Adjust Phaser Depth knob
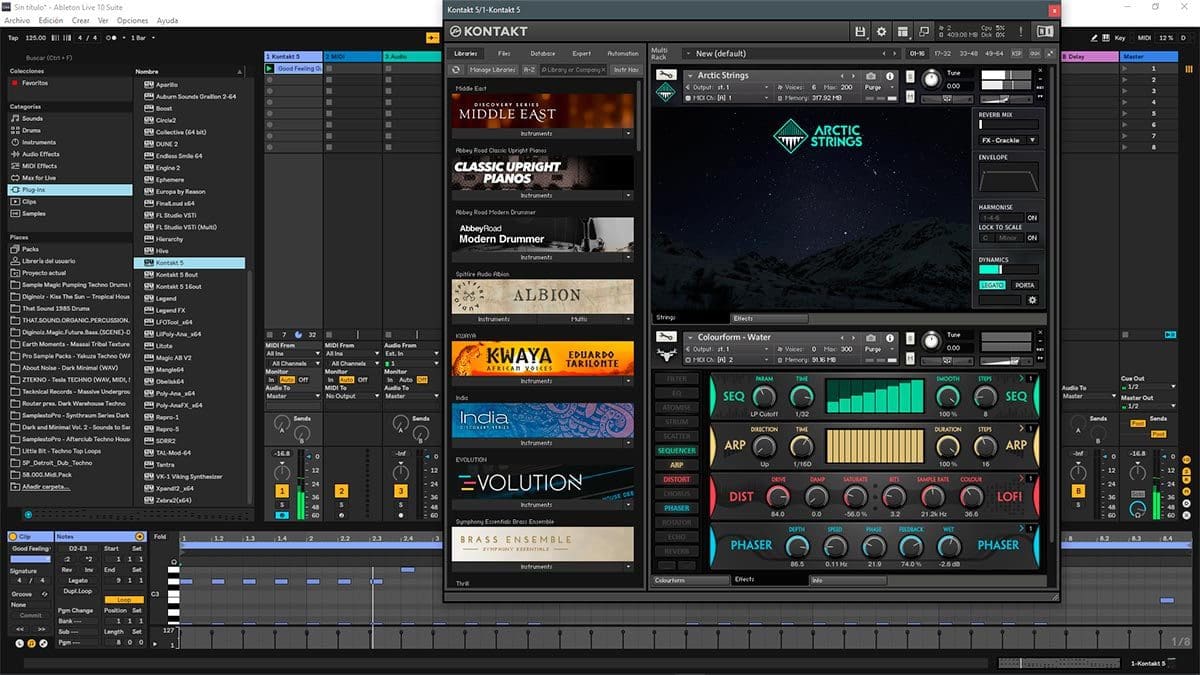This screenshot has height=675, width=1200. coord(797,546)
